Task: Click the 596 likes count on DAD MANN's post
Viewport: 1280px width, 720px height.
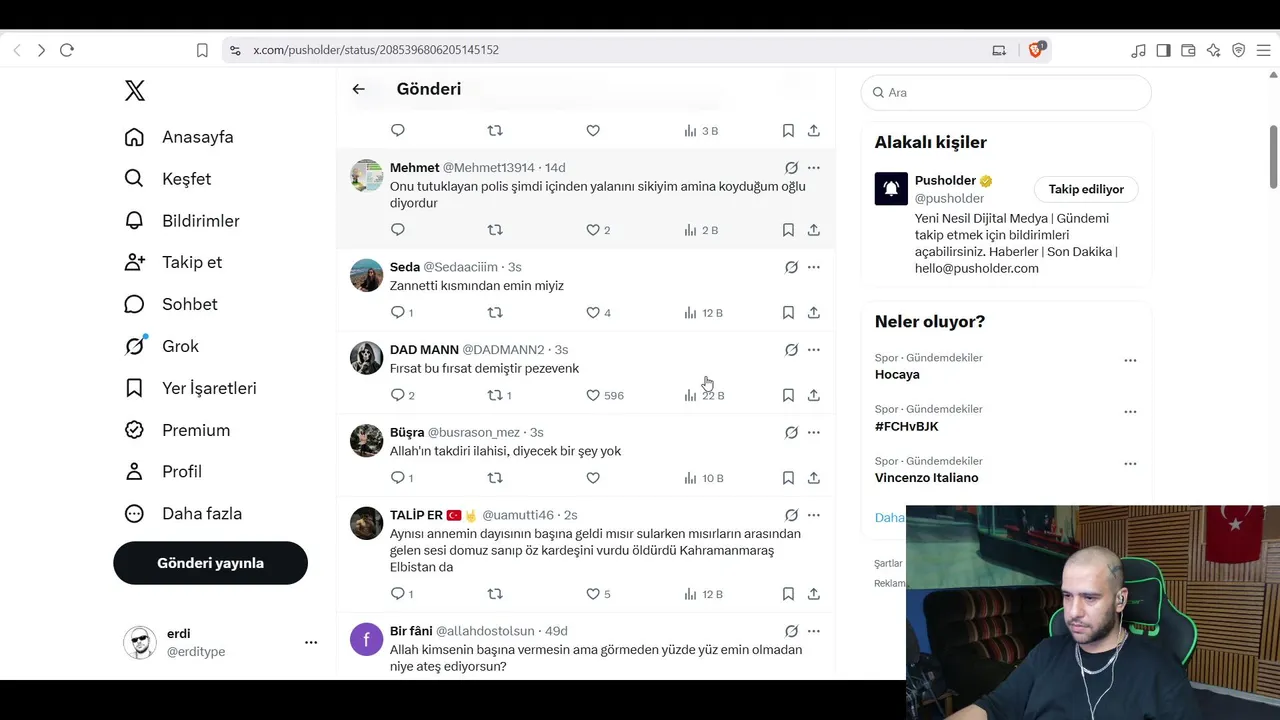Action: pyautogui.click(x=614, y=396)
